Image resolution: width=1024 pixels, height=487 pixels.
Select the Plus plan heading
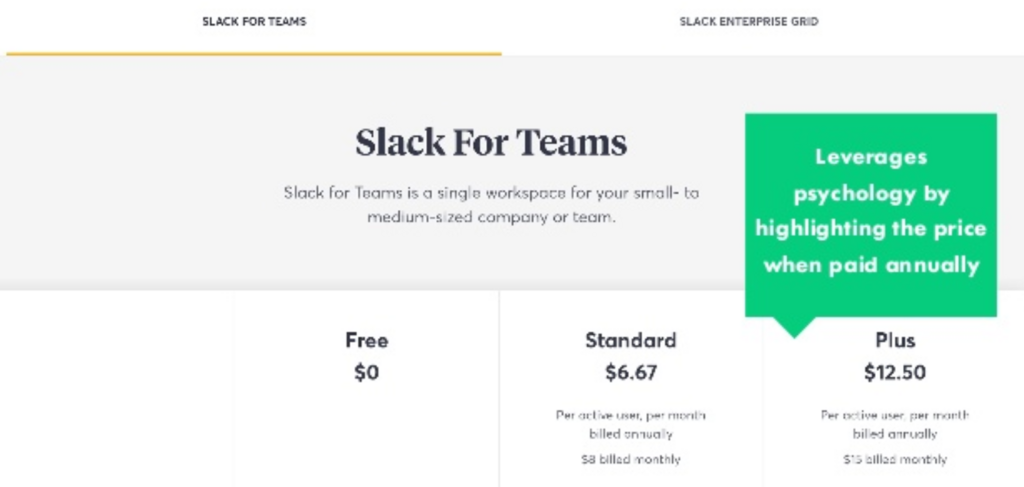[x=895, y=340]
